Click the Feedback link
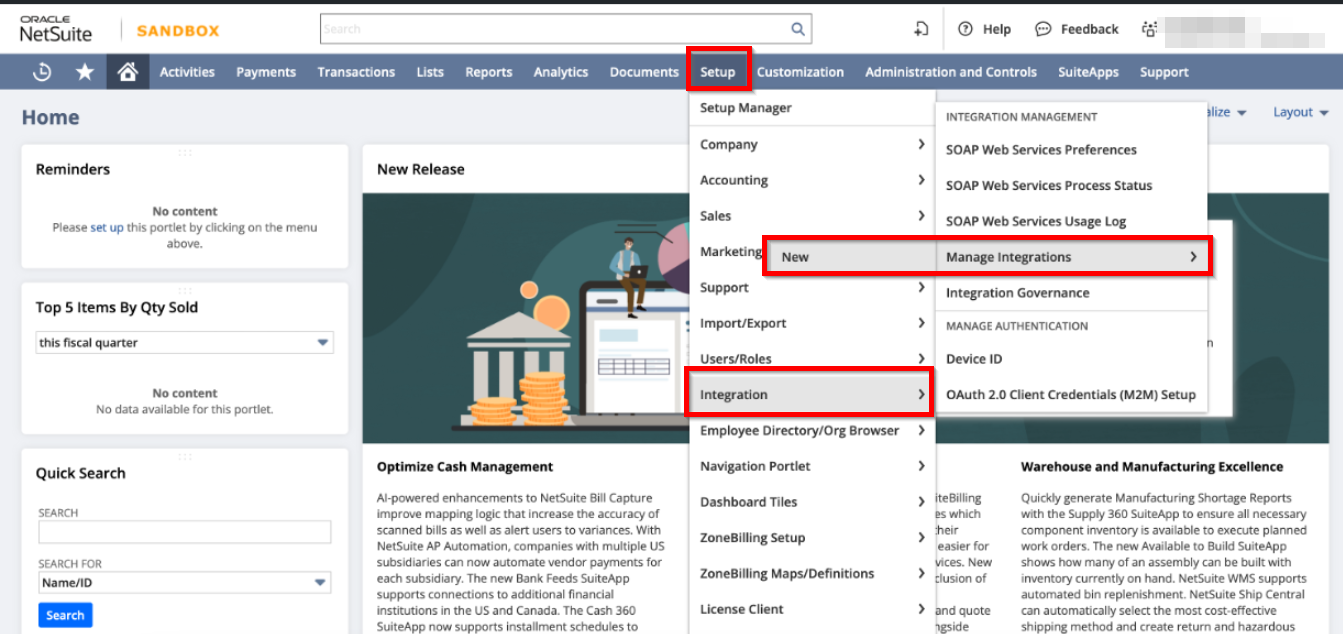Viewport: 1343px width, 634px height. pyautogui.click(x=1090, y=29)
